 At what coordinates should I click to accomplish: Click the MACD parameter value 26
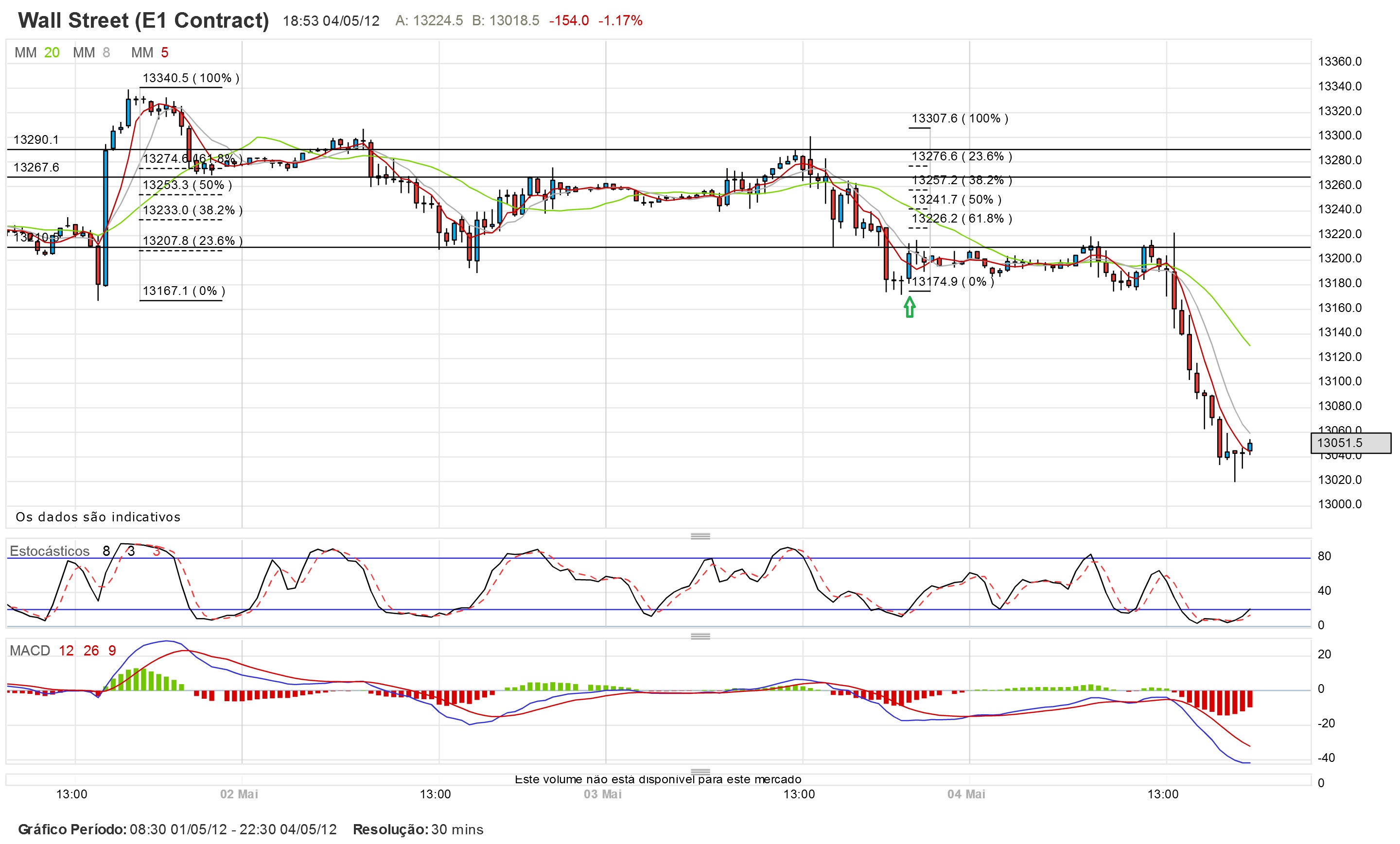(91, 651)
